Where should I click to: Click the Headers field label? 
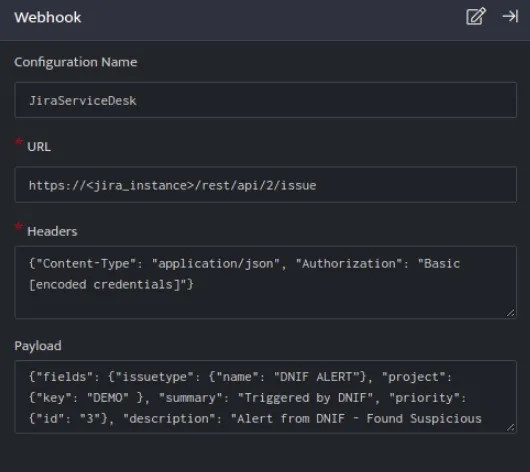click(x=52, y=232)
